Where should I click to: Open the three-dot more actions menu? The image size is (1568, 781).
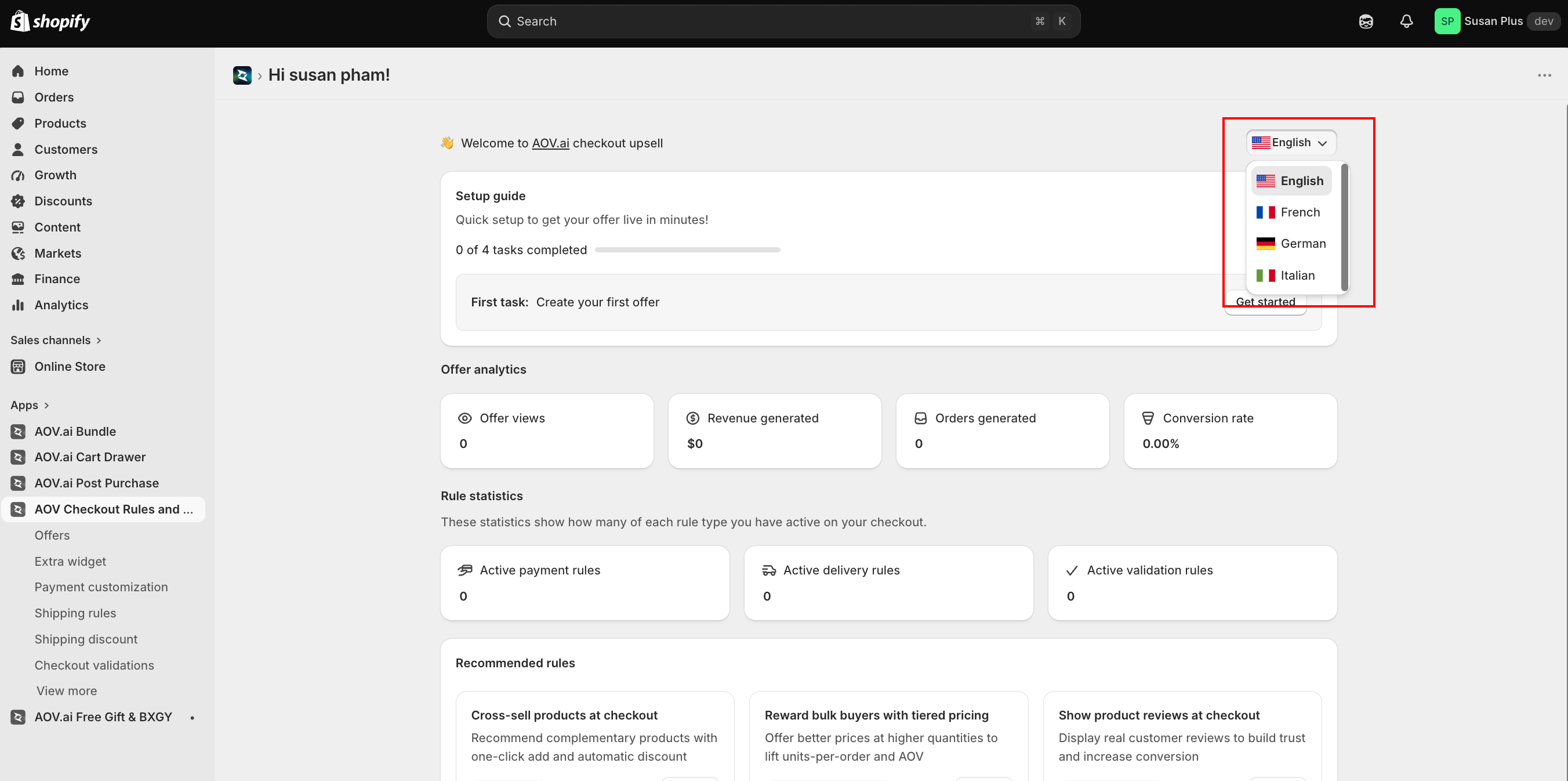pyautogui.click(x=1544, y=75)
